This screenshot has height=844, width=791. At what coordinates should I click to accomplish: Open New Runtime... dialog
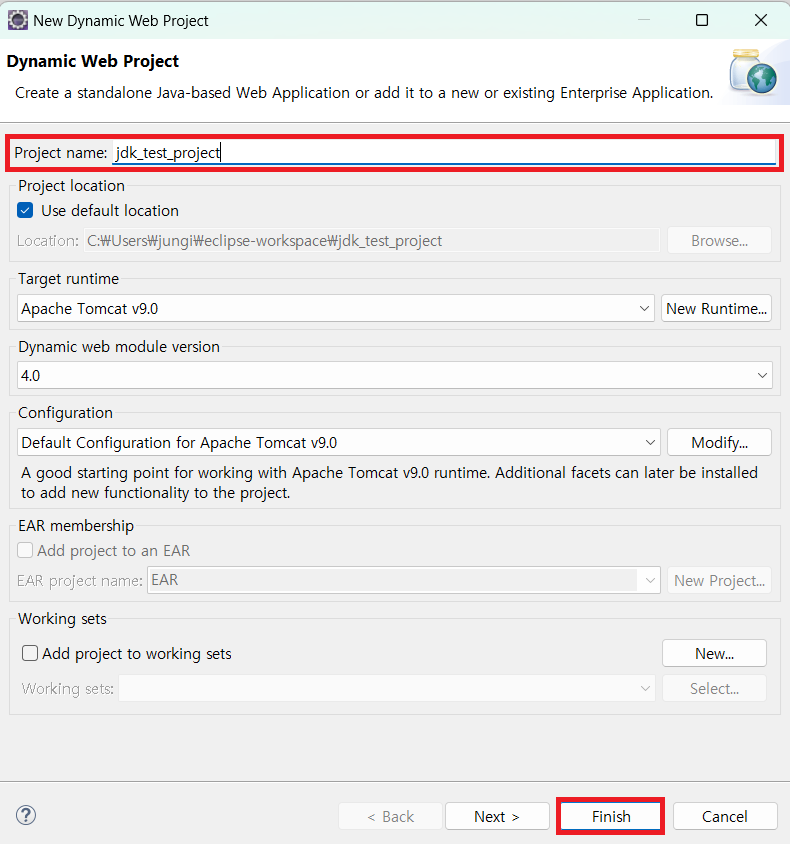[716, 308]
